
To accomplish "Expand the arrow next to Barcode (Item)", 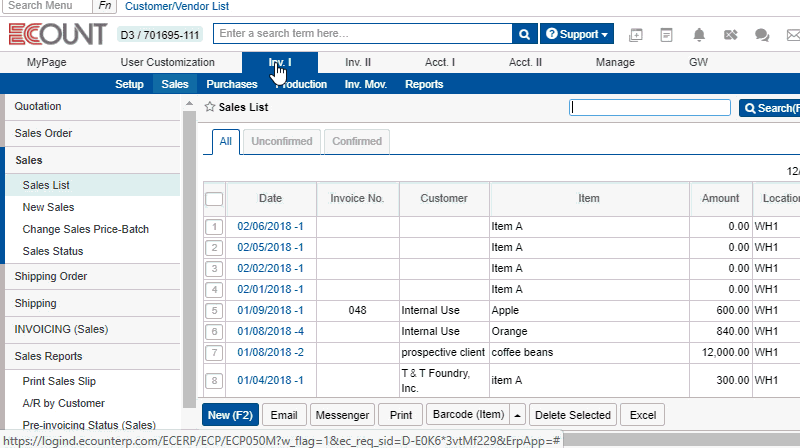I will [x=517, y=415].
